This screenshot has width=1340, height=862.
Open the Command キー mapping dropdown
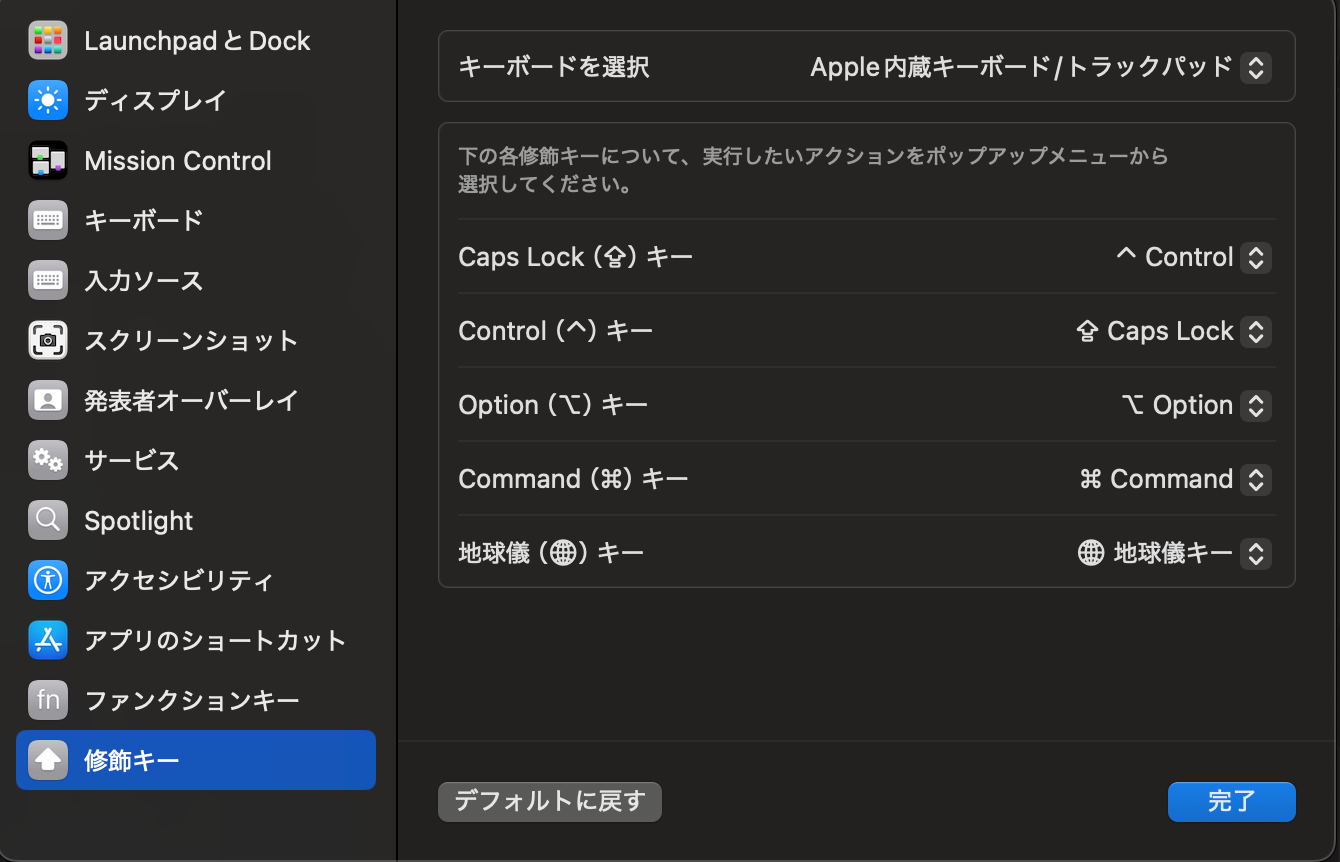(1256, 479)
